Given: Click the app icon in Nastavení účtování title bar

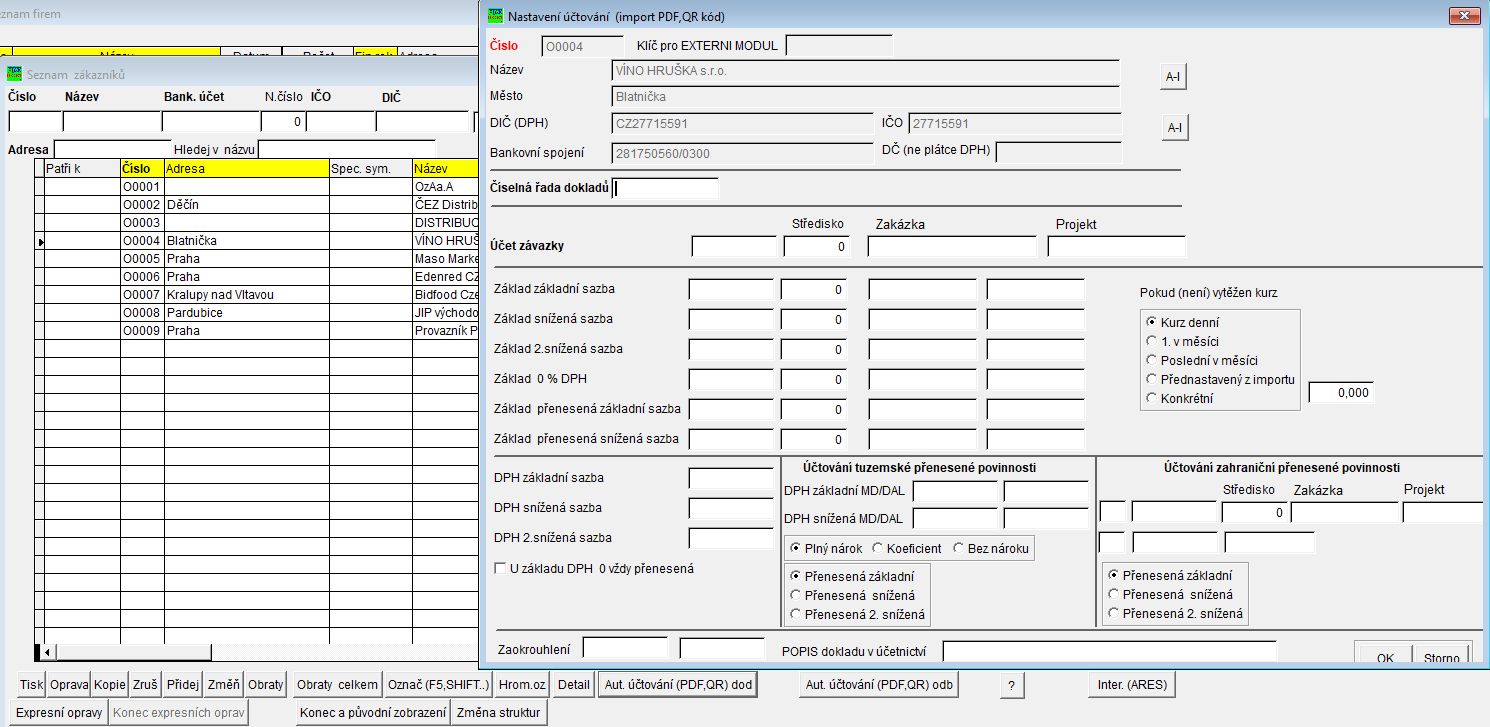Looking at the screenshot, I should tap(494, 16).
